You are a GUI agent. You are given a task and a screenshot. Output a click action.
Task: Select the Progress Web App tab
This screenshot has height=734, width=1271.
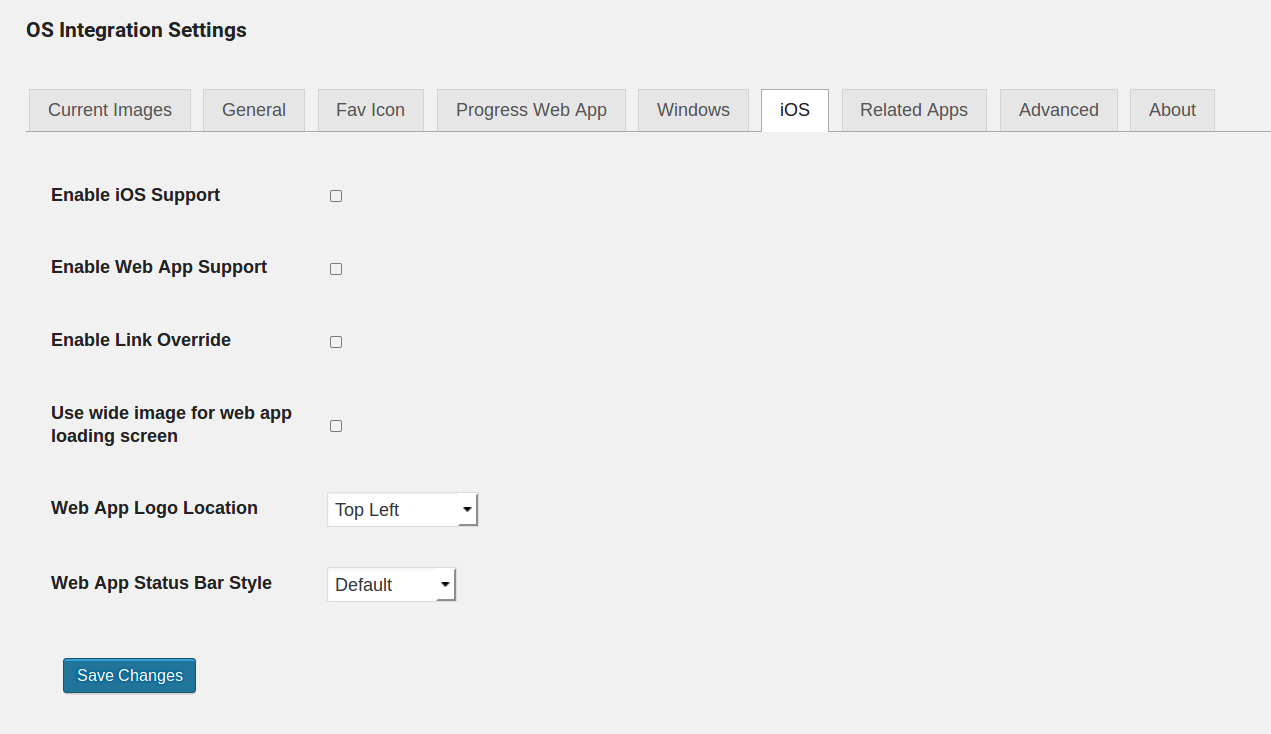pos(531,110)
